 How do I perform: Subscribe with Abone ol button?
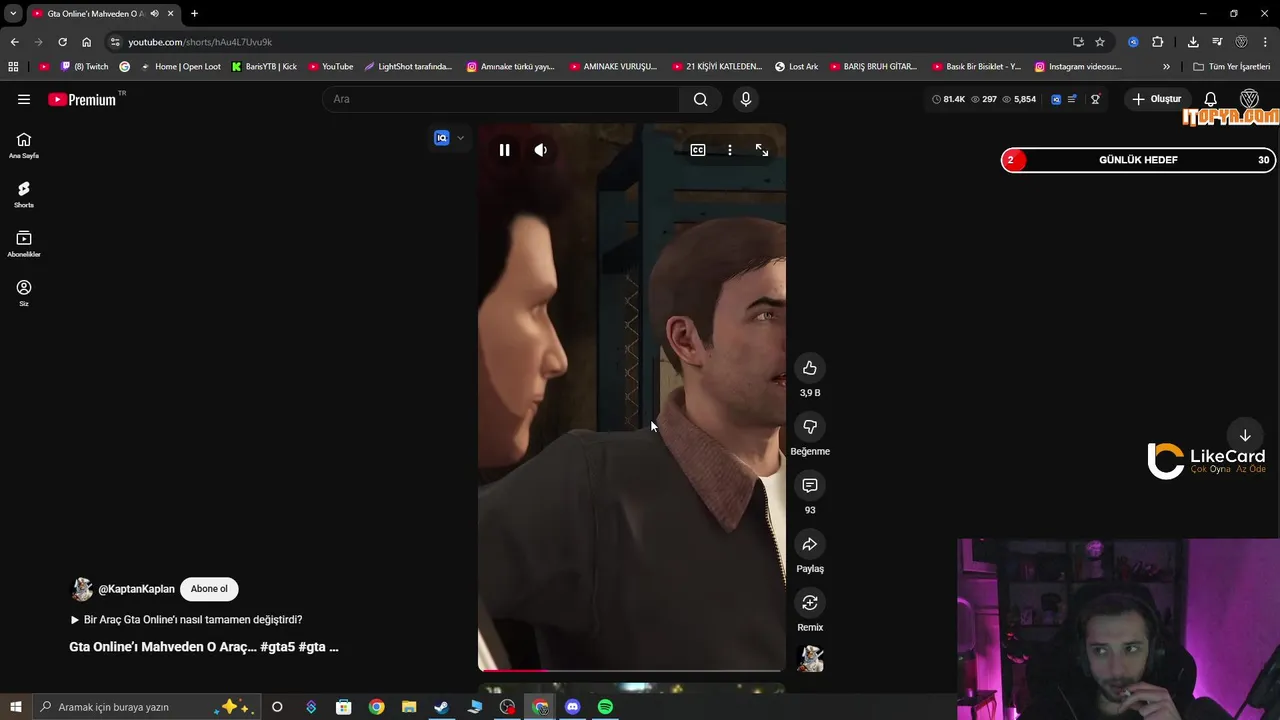[x=209, y=589]
